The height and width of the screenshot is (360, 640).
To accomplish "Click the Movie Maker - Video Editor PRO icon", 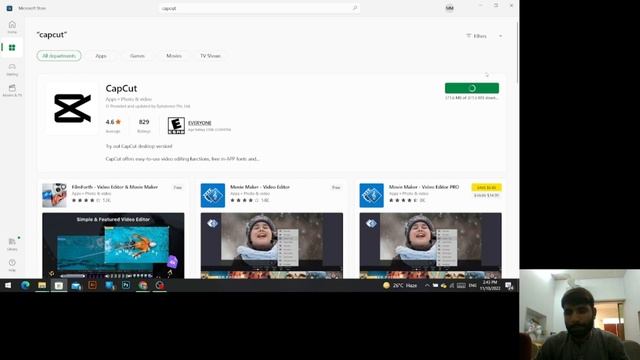I will [371, 195].
